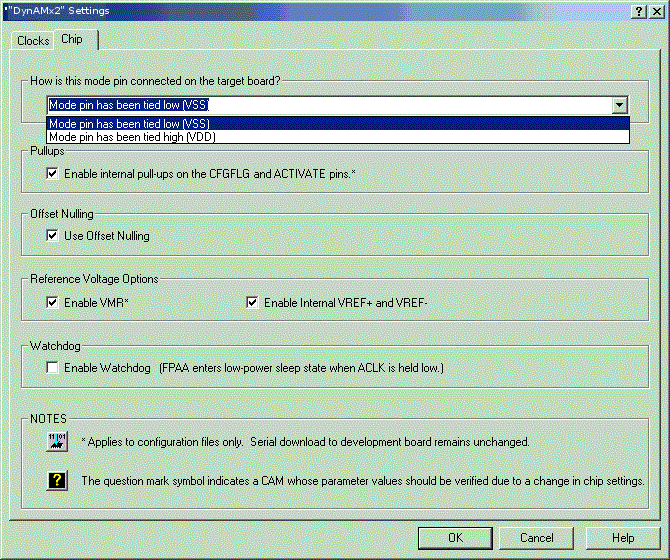
Task: Switch to the Clocks tab
Action: pos(32,41)
